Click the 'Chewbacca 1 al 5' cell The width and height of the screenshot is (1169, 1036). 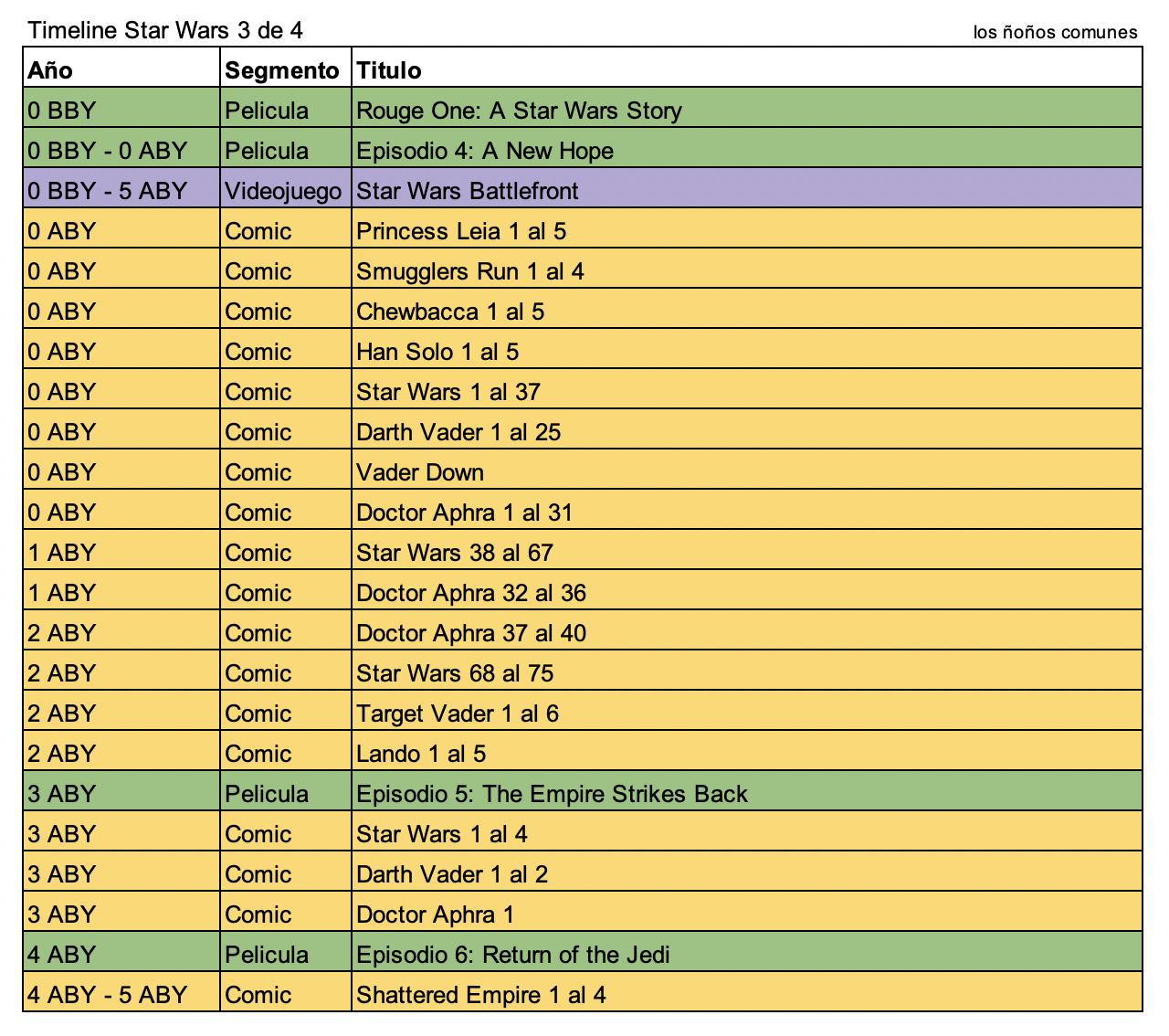[x=450, y=312]
